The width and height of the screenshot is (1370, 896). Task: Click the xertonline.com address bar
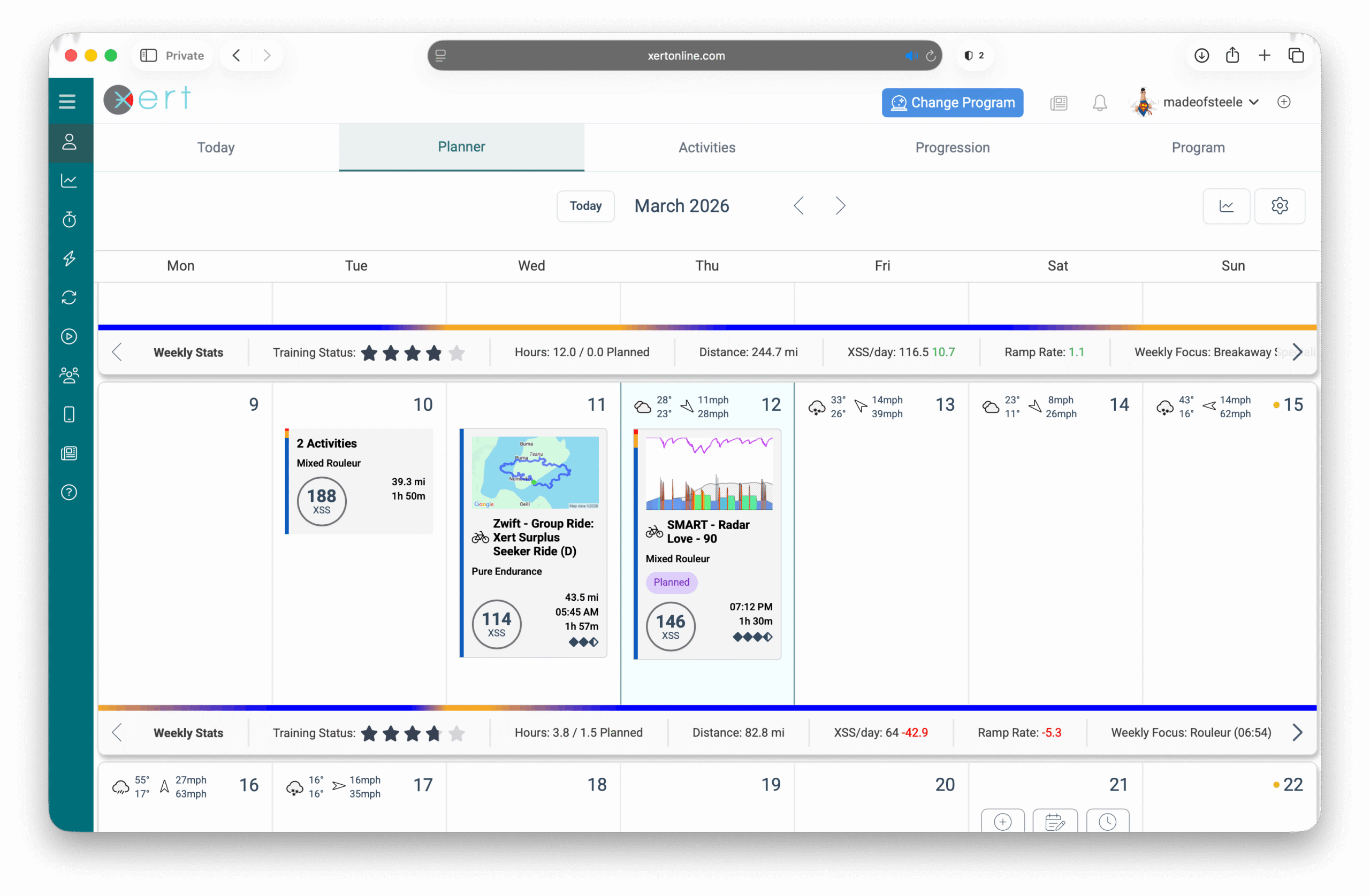coord(685,56)
